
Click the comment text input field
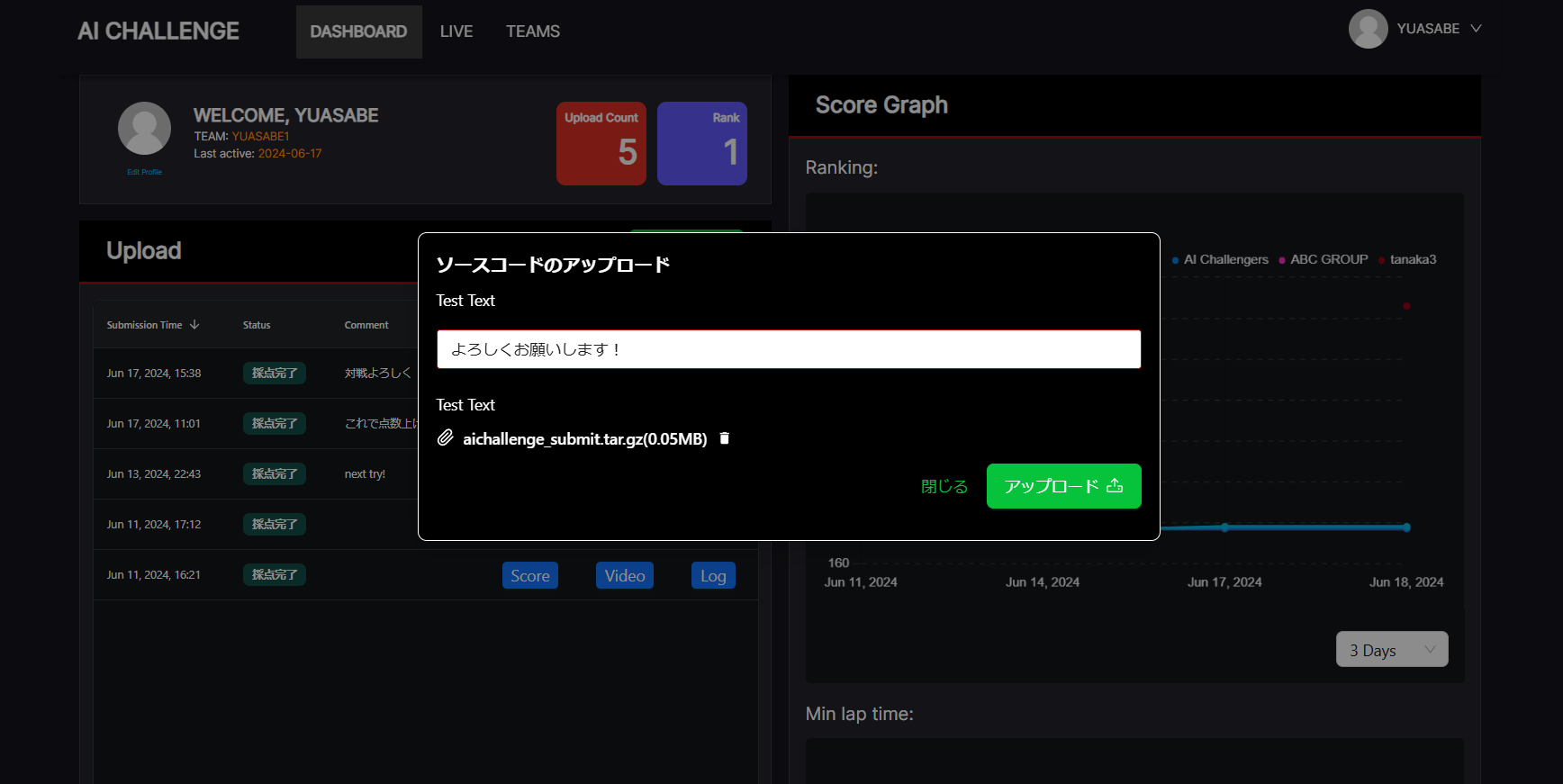coord(789,349)
